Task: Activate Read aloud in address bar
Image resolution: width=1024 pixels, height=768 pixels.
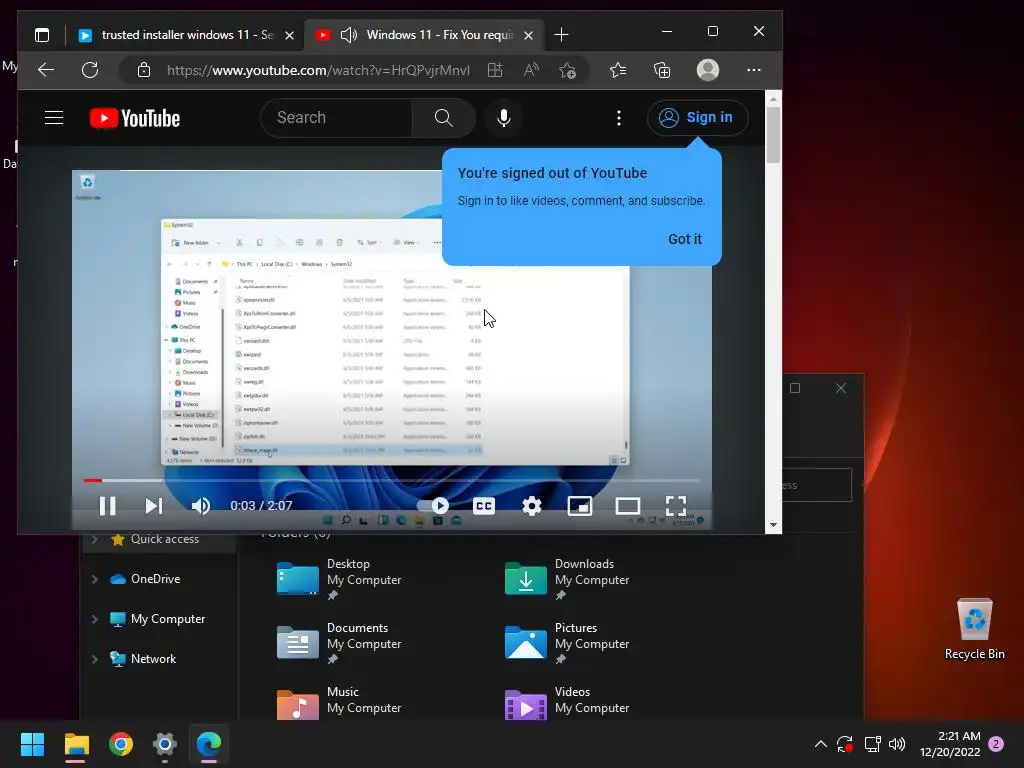Action: pyautogui.click(x=531, y=70)
